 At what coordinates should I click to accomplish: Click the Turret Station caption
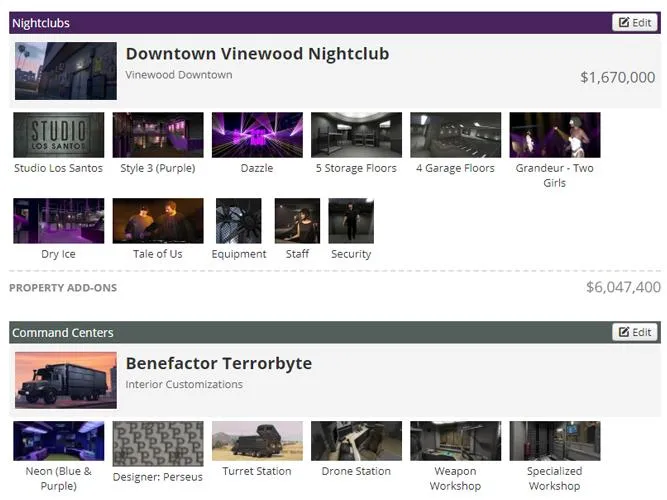tap(257, 471)
